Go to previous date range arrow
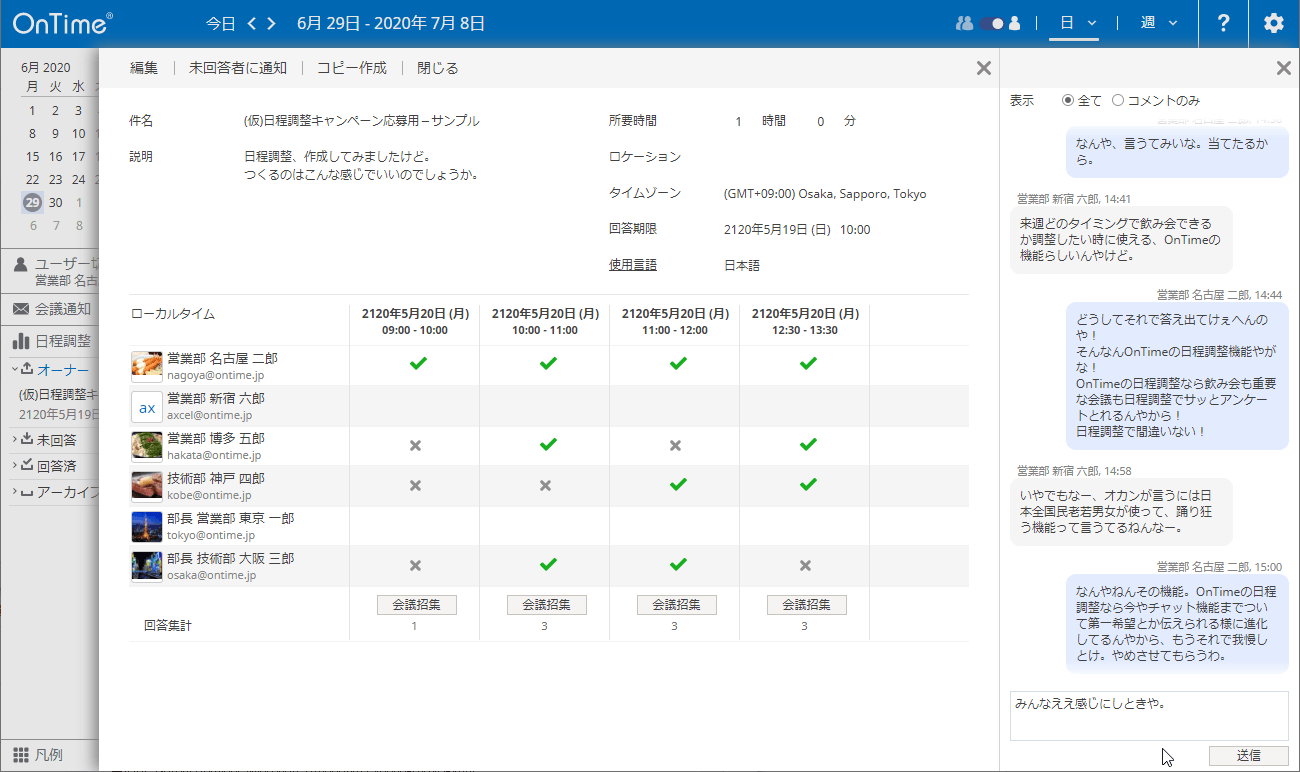Screen dimensions: 1300x772 point(252,23)
